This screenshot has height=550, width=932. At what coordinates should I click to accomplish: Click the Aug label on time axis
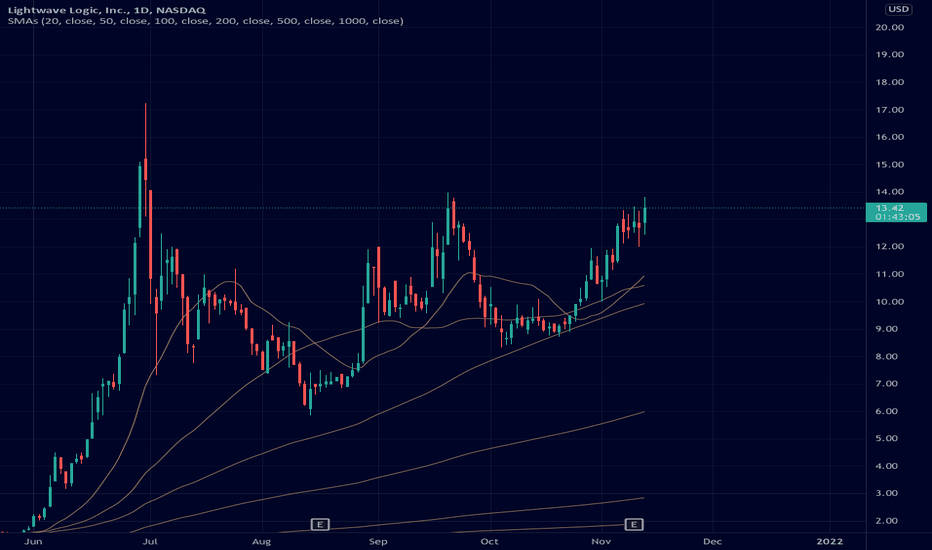click(262, 541)
